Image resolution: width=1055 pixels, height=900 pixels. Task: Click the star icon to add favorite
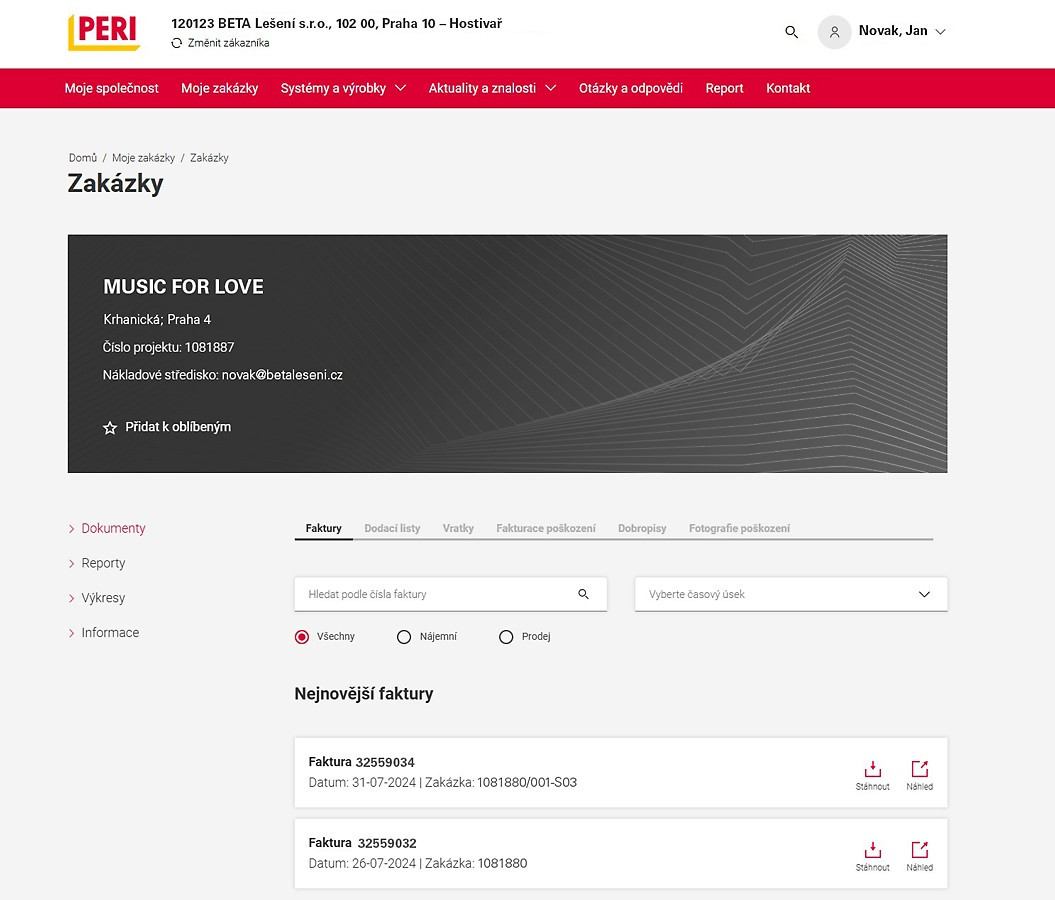click(110, 428)
